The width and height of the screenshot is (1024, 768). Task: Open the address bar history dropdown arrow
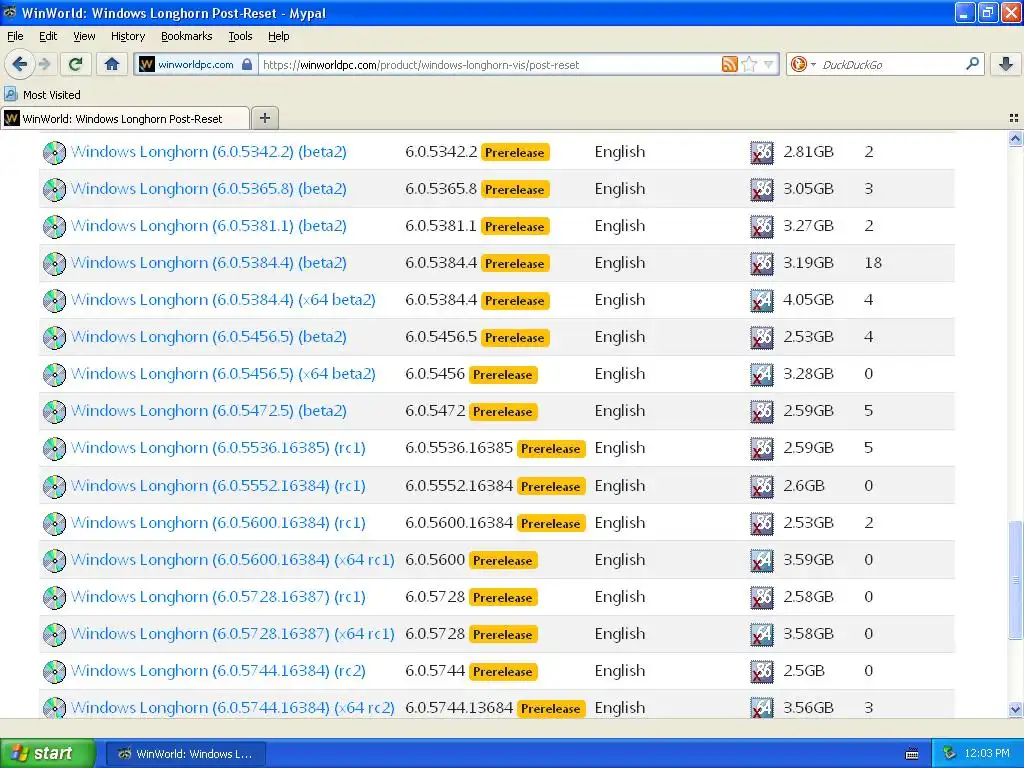click(x=768, y=64)
